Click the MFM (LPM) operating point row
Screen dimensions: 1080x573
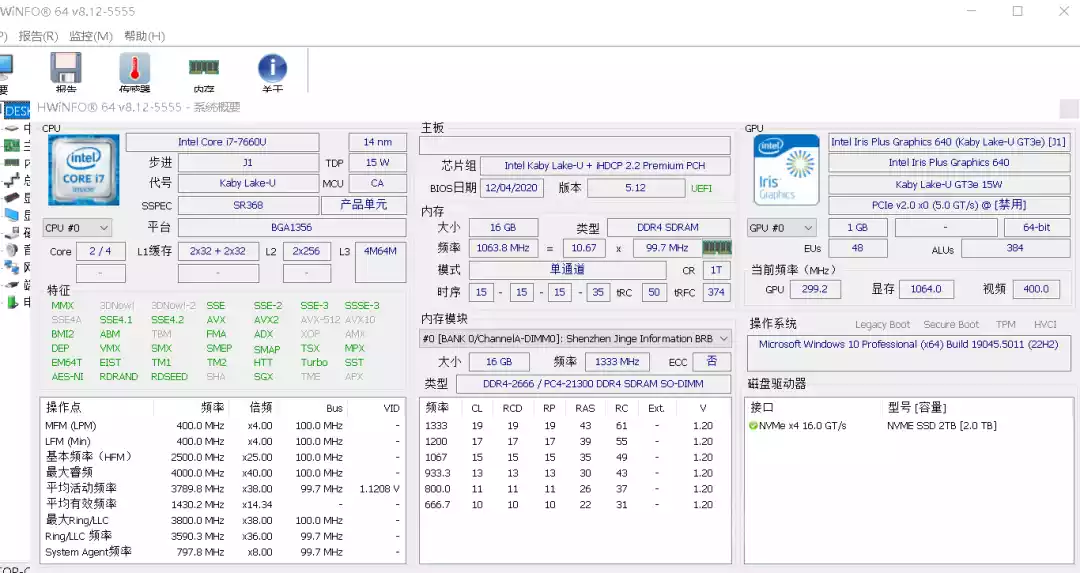(222, 426)
